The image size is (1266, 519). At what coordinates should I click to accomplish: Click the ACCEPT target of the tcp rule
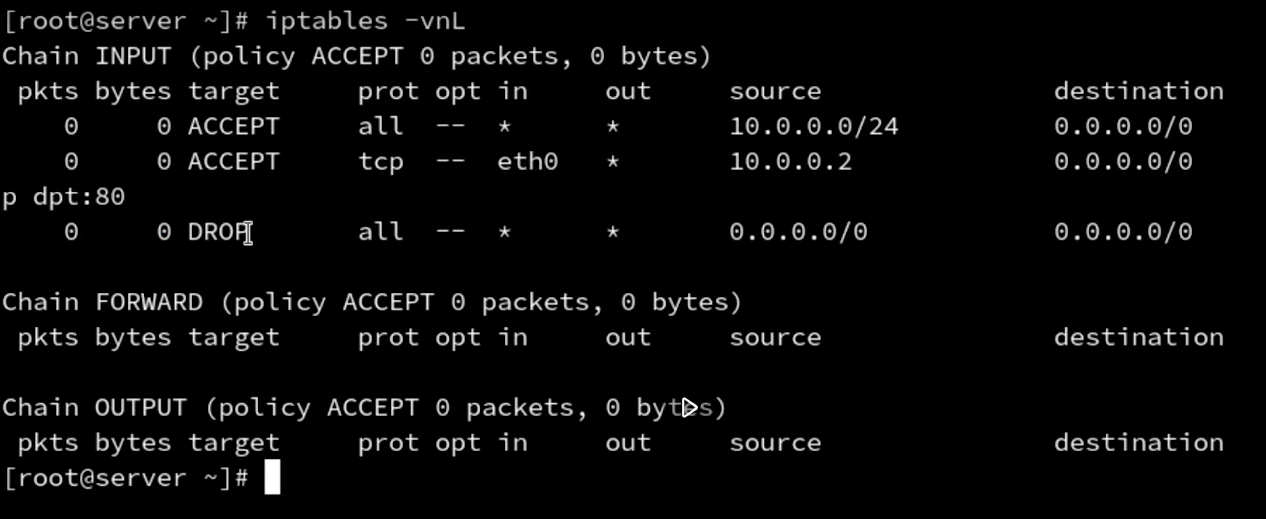233,162
